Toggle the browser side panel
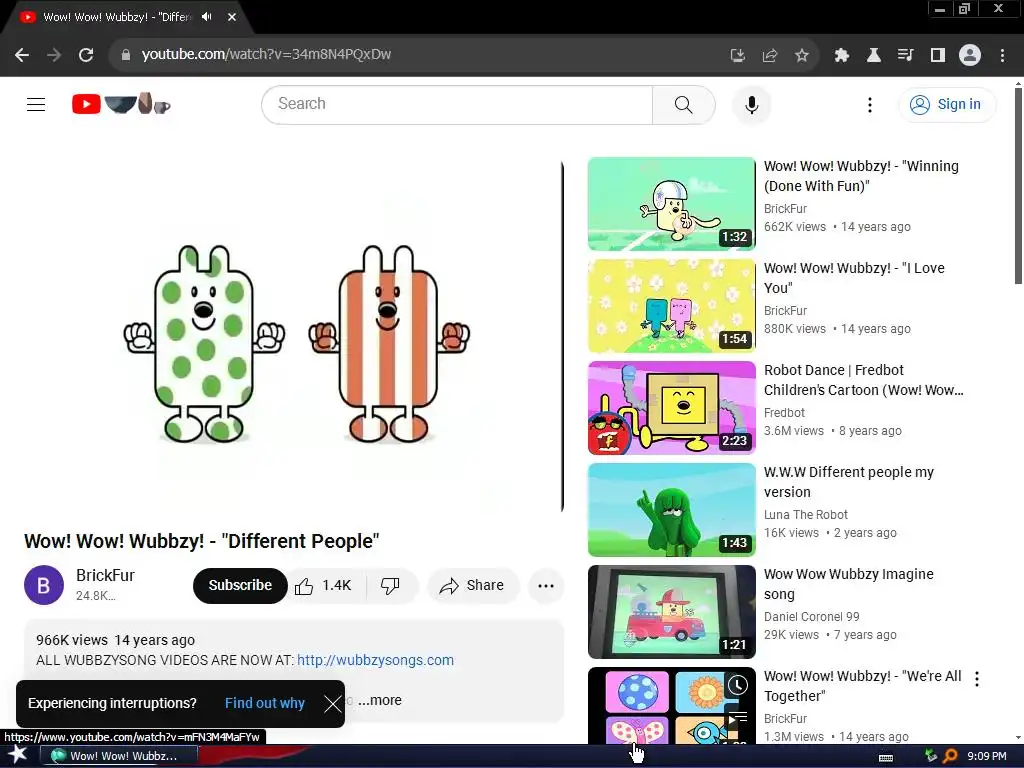The width and height of the screenshot is (1024, 768). pyautogui.click(x=938, y=56)
